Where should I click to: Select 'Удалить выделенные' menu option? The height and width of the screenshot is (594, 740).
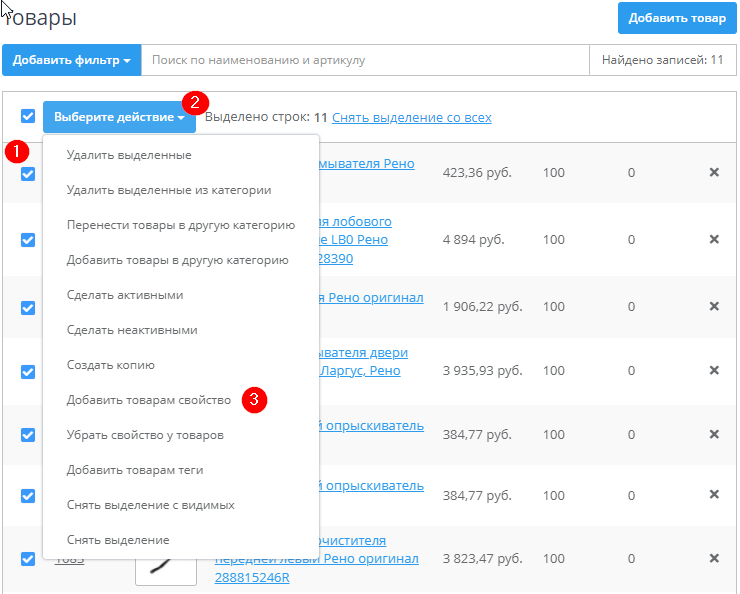coord(129,155)
